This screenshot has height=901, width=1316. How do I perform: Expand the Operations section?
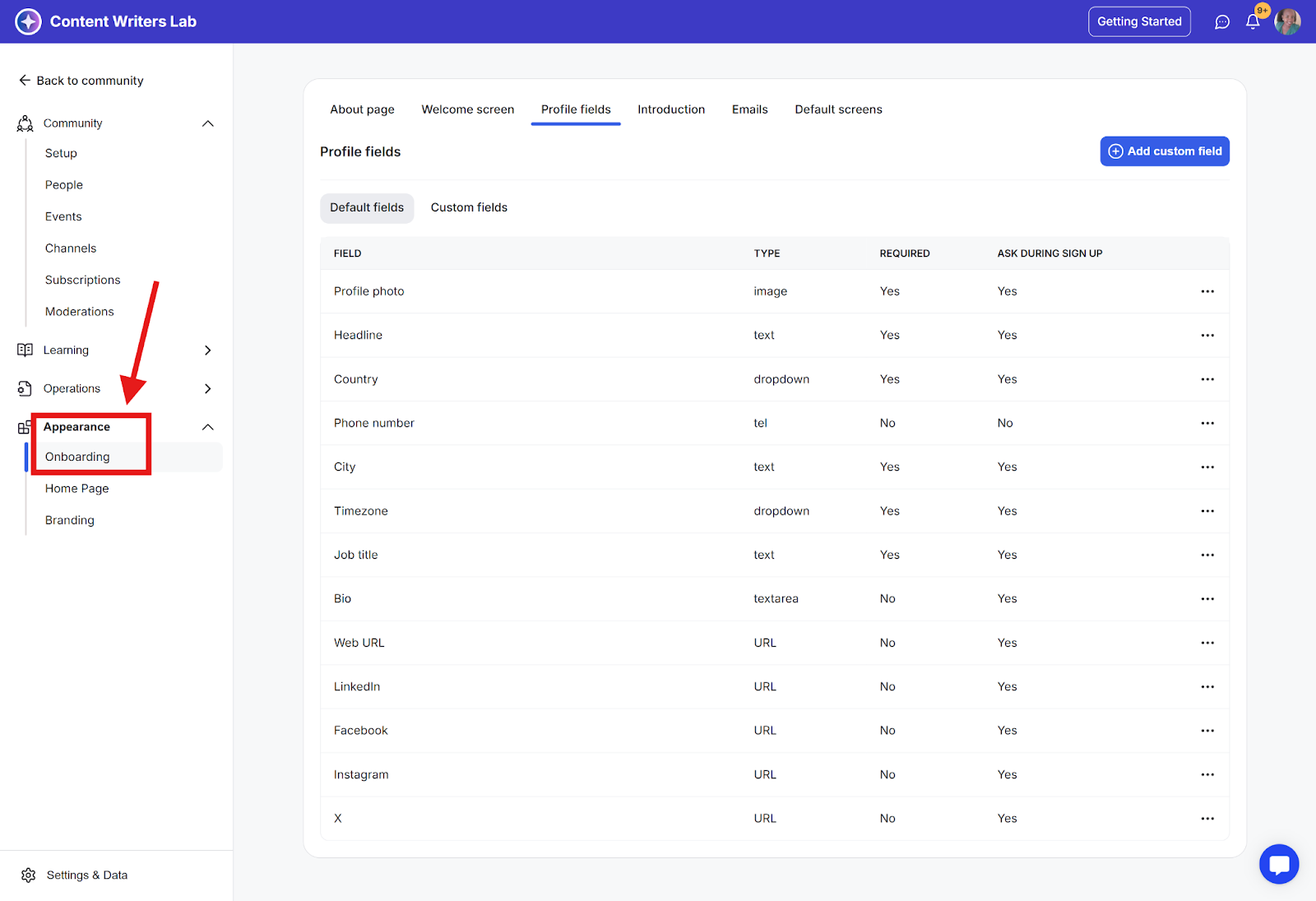(208, 388)
